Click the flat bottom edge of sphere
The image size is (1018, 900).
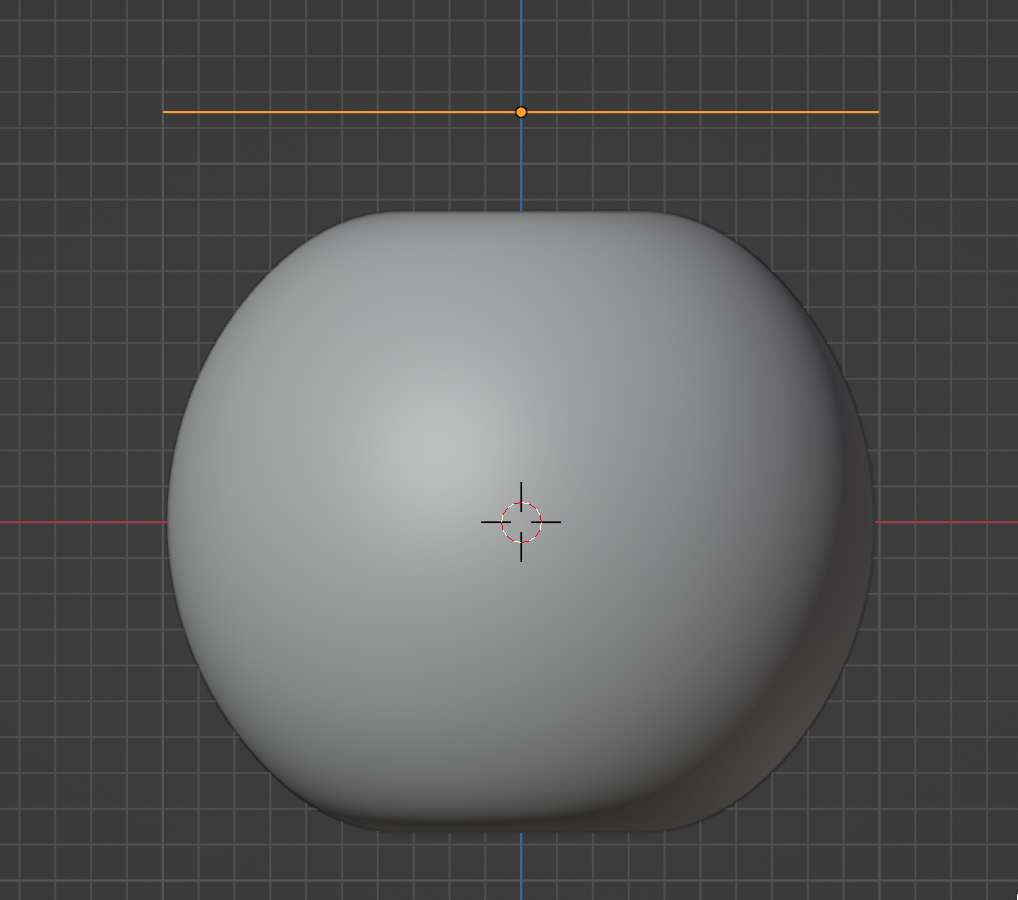tap(521, 828)
